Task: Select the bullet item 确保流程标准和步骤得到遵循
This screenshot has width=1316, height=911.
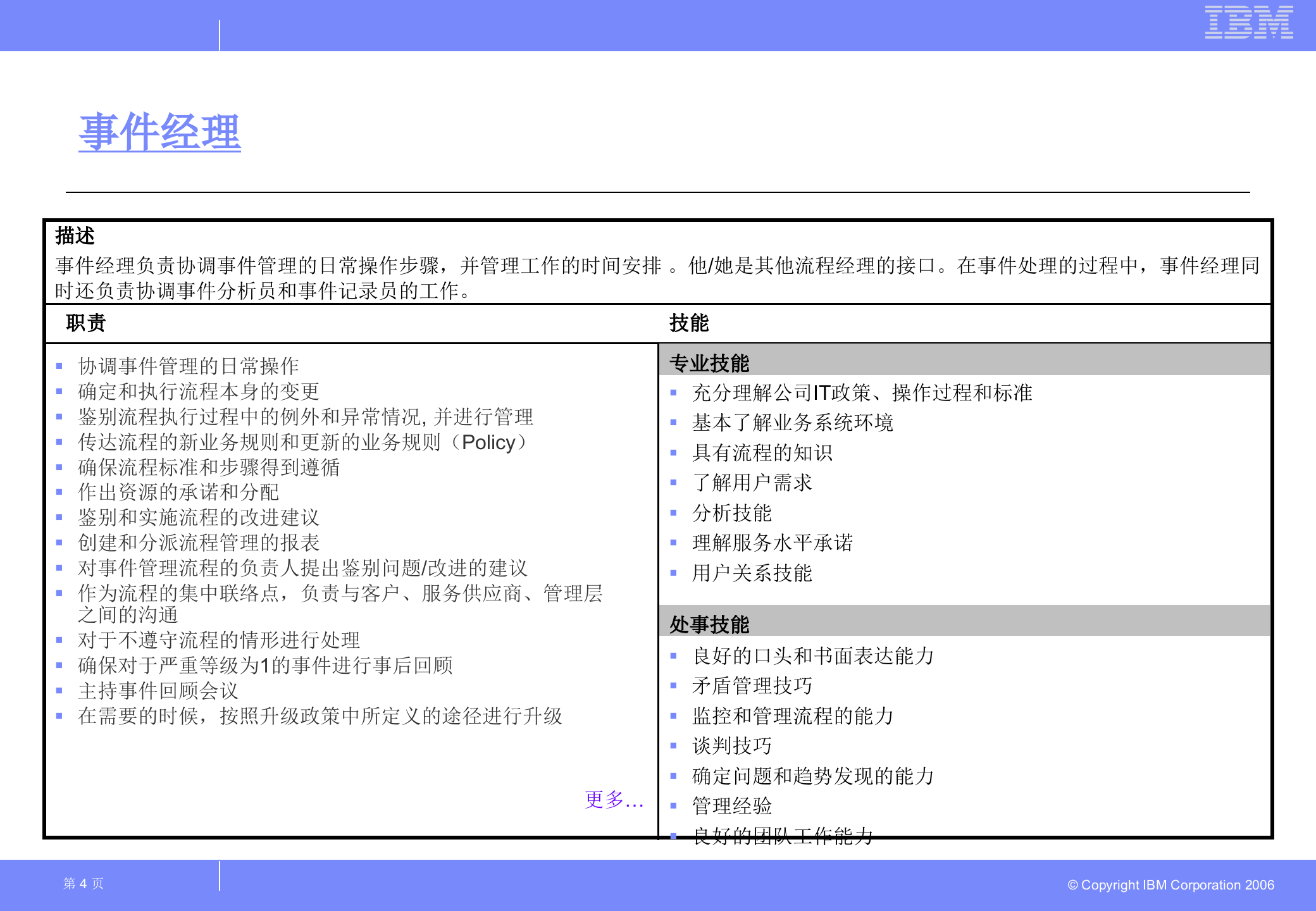Action: point(209,468)
